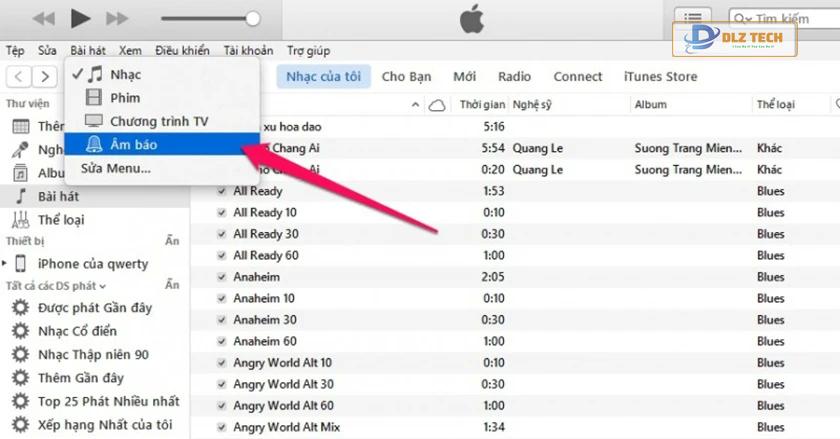Open the Trợ giúp menu
The width and height of the screenshot is (840, 439).
309,51
